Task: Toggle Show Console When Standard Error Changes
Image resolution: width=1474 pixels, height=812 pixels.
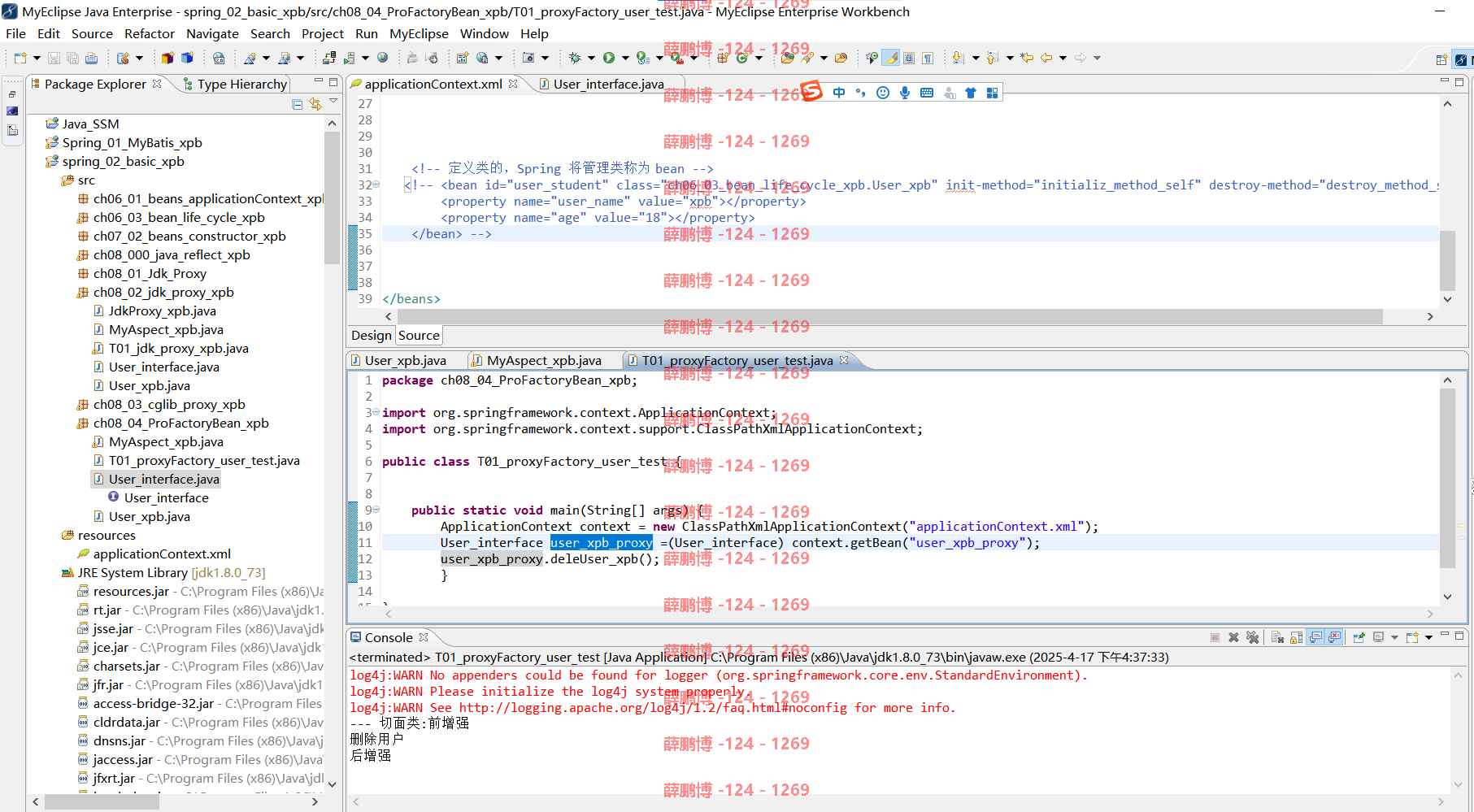Action: point(1334,637)
